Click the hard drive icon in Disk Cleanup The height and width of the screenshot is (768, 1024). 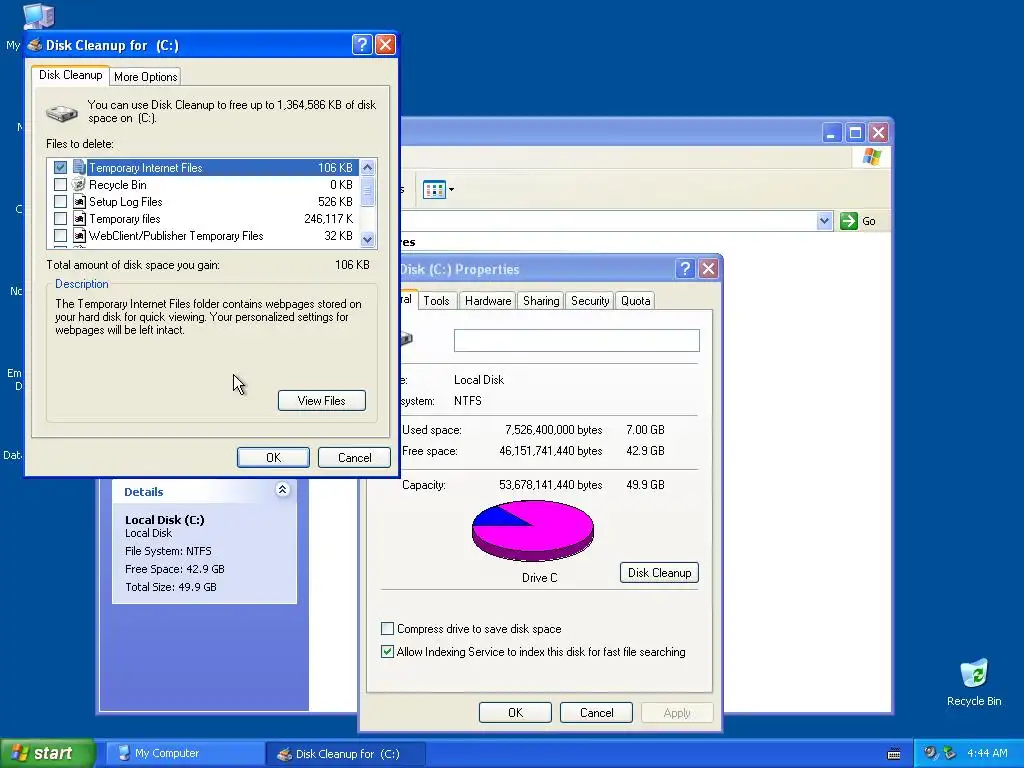coord(63,113)
